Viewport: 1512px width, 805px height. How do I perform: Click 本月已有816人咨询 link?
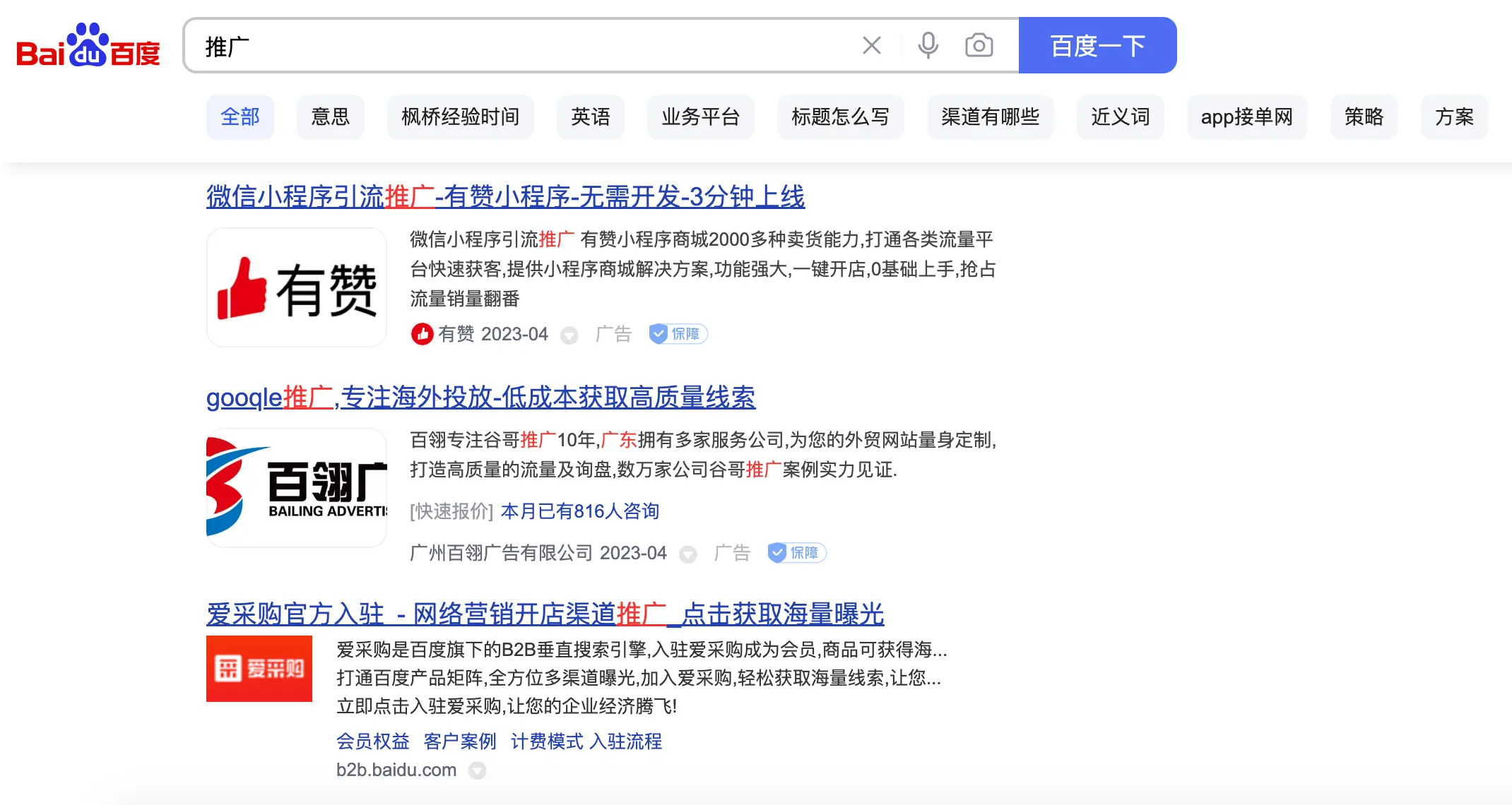[579, 511]
